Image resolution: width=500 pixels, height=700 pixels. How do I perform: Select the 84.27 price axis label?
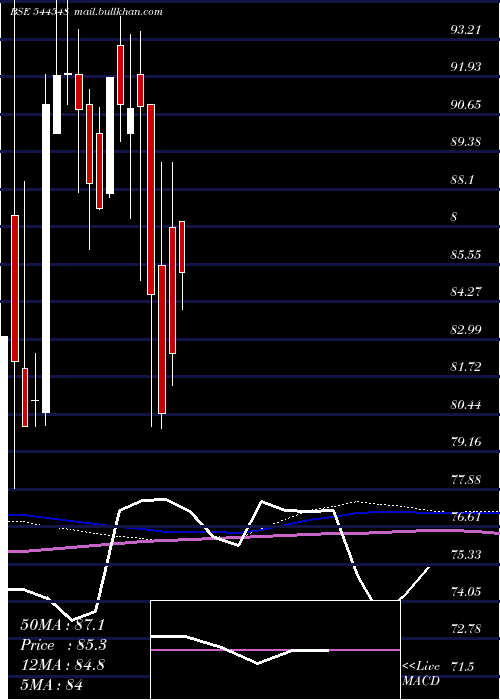click(466, 292)
